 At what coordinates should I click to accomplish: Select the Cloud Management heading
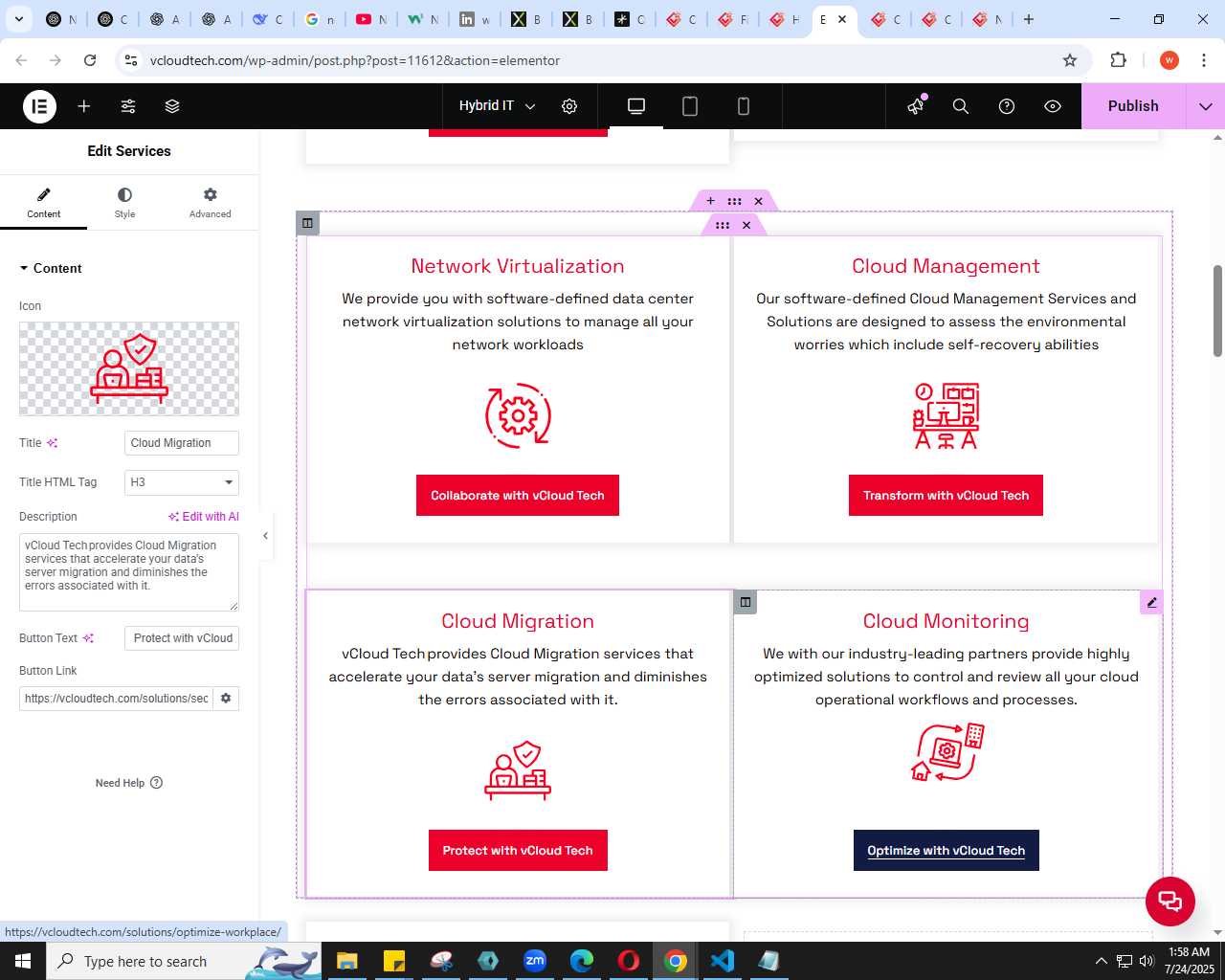coord(946,266)
